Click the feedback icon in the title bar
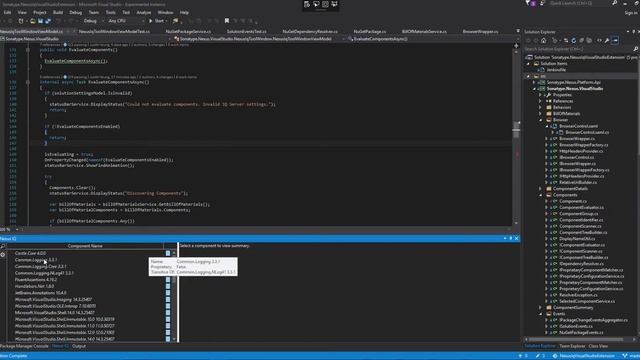The height and width of the screenshot is (360, 640). [x=542, y=3]
